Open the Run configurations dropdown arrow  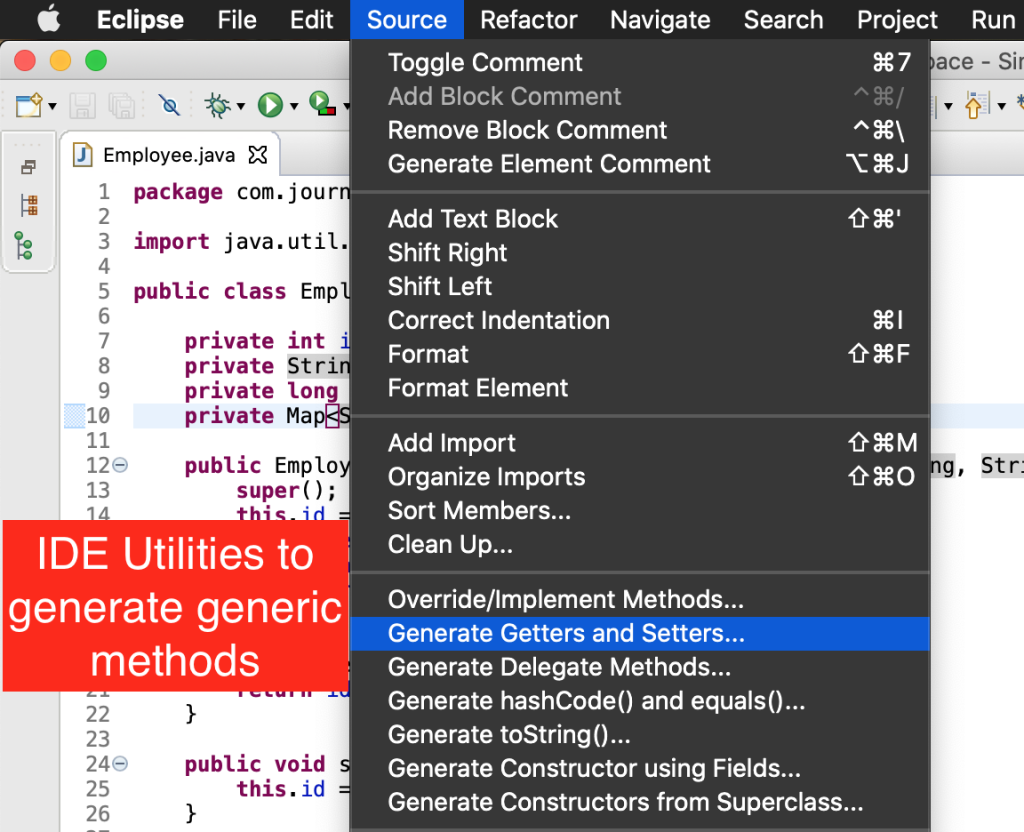point(295,106)
